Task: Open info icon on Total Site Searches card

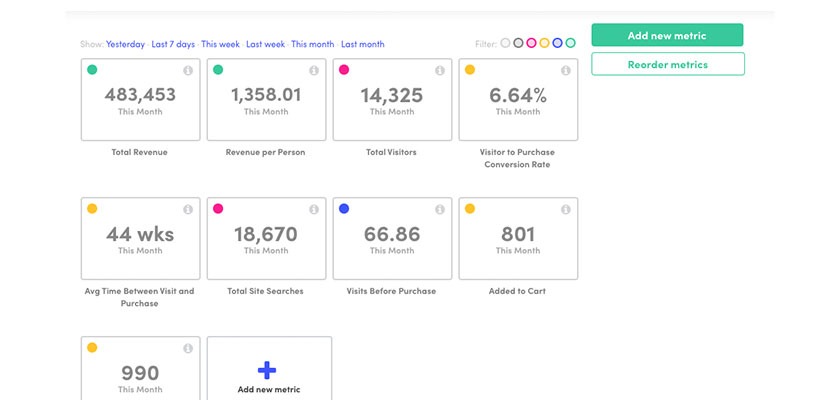Action: pos(313,210)
